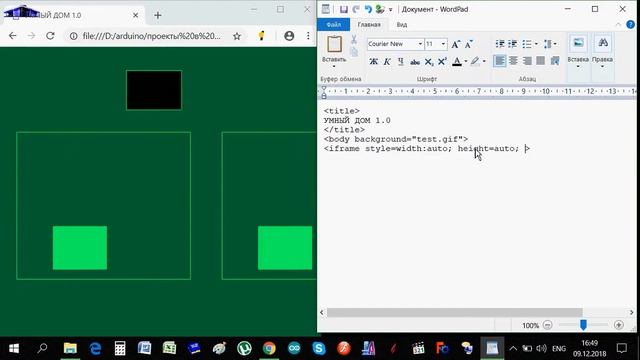Select align text left
The image size is (640, 360).
(x=500, y=61)
